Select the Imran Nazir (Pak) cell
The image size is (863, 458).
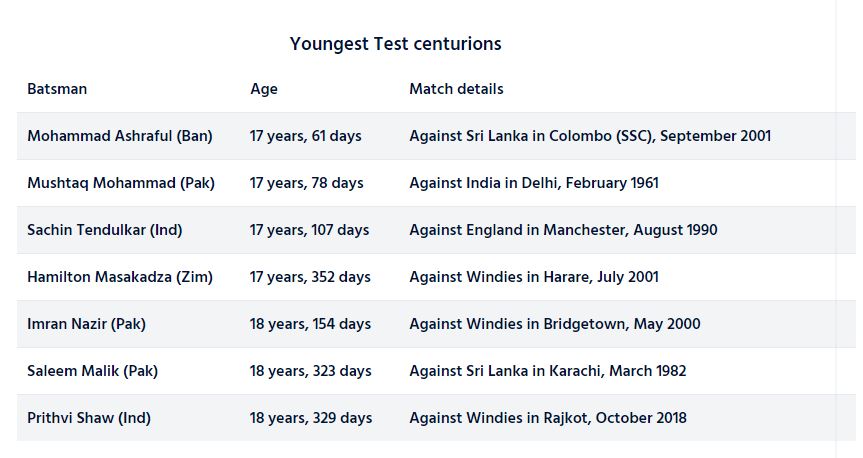(87, 324)
